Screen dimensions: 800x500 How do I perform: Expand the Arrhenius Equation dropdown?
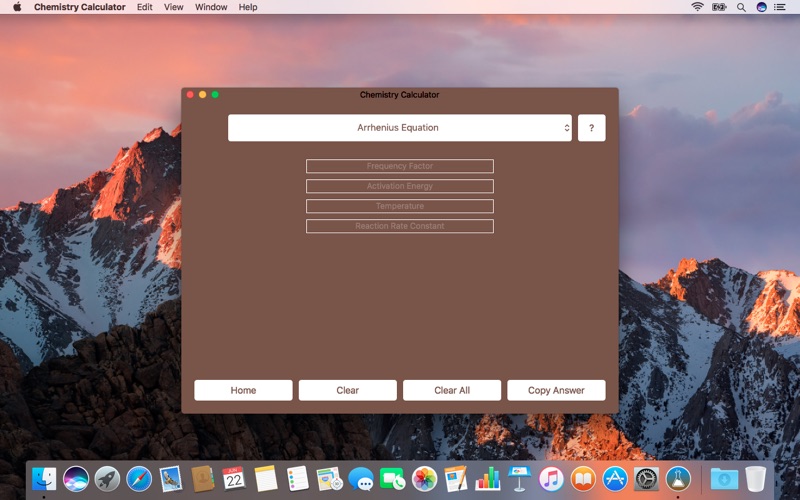click(x=399, y=128)
